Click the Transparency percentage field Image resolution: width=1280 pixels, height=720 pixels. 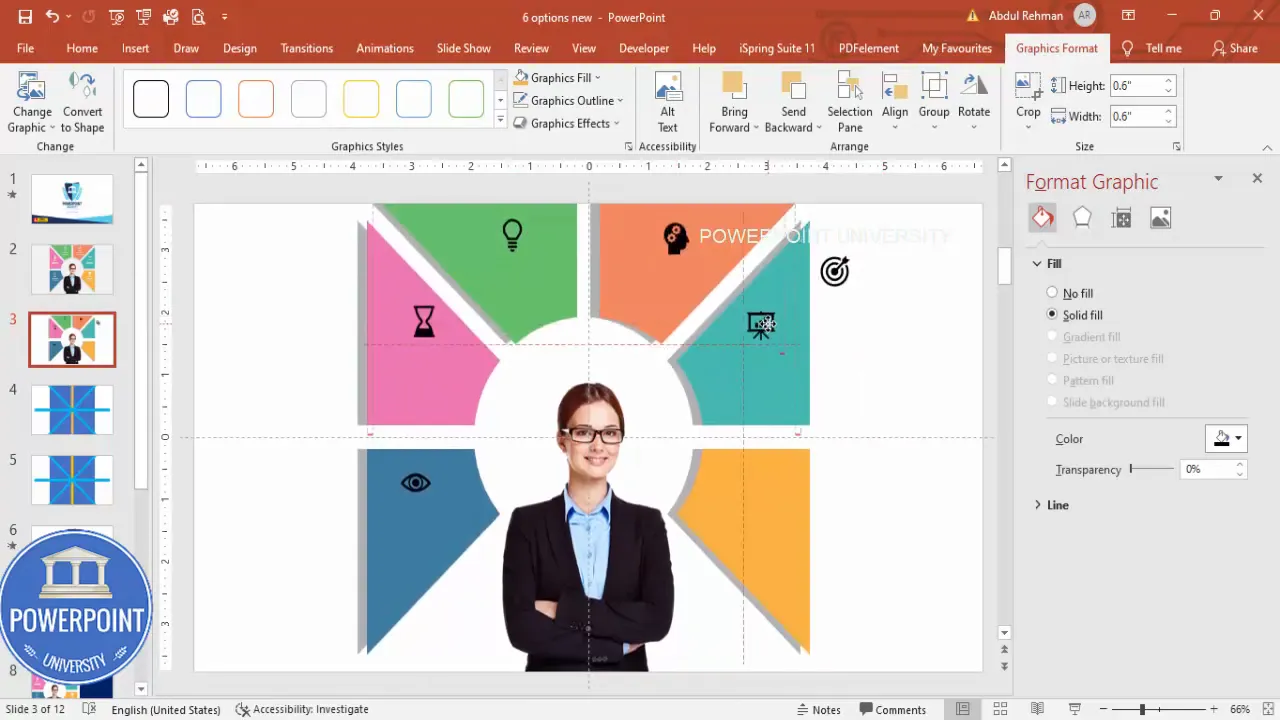tap(1206, 469)
